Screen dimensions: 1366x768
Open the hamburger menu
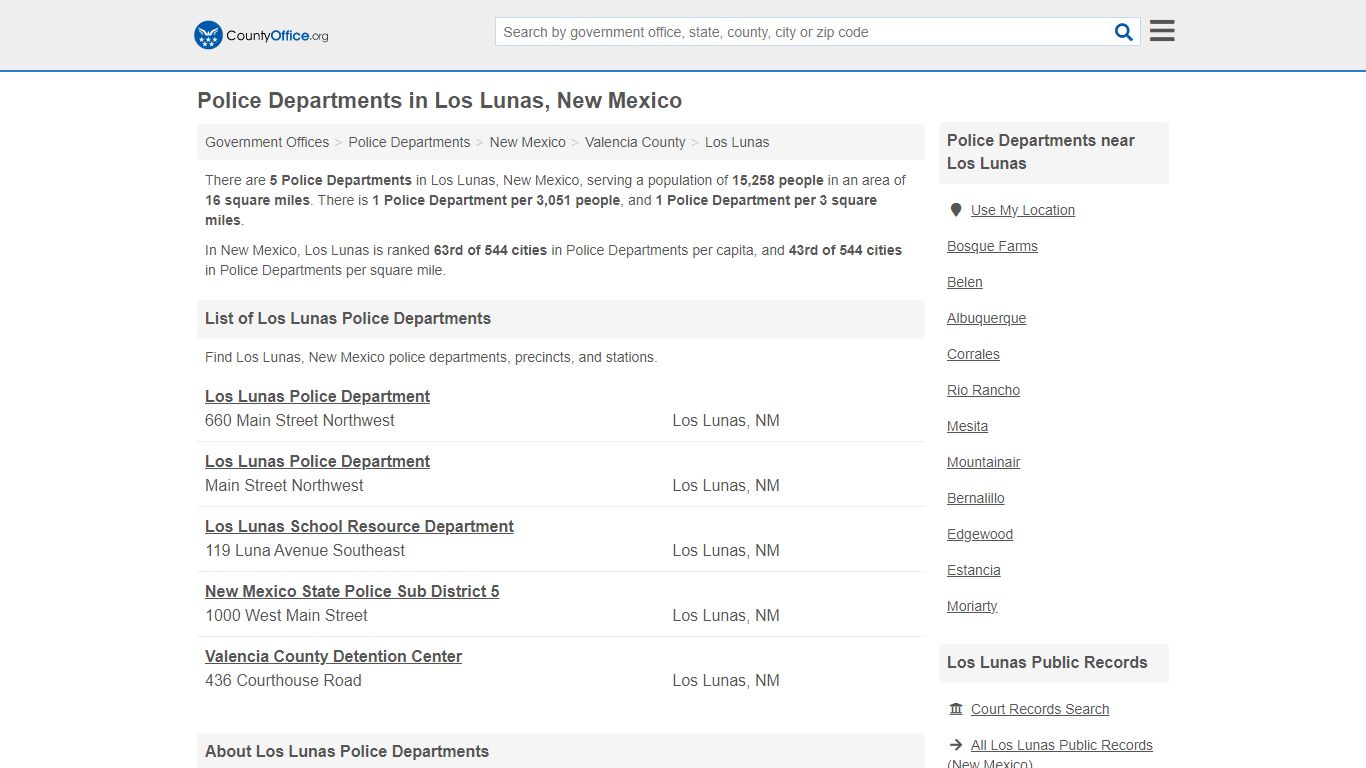tap(1162, 31)
